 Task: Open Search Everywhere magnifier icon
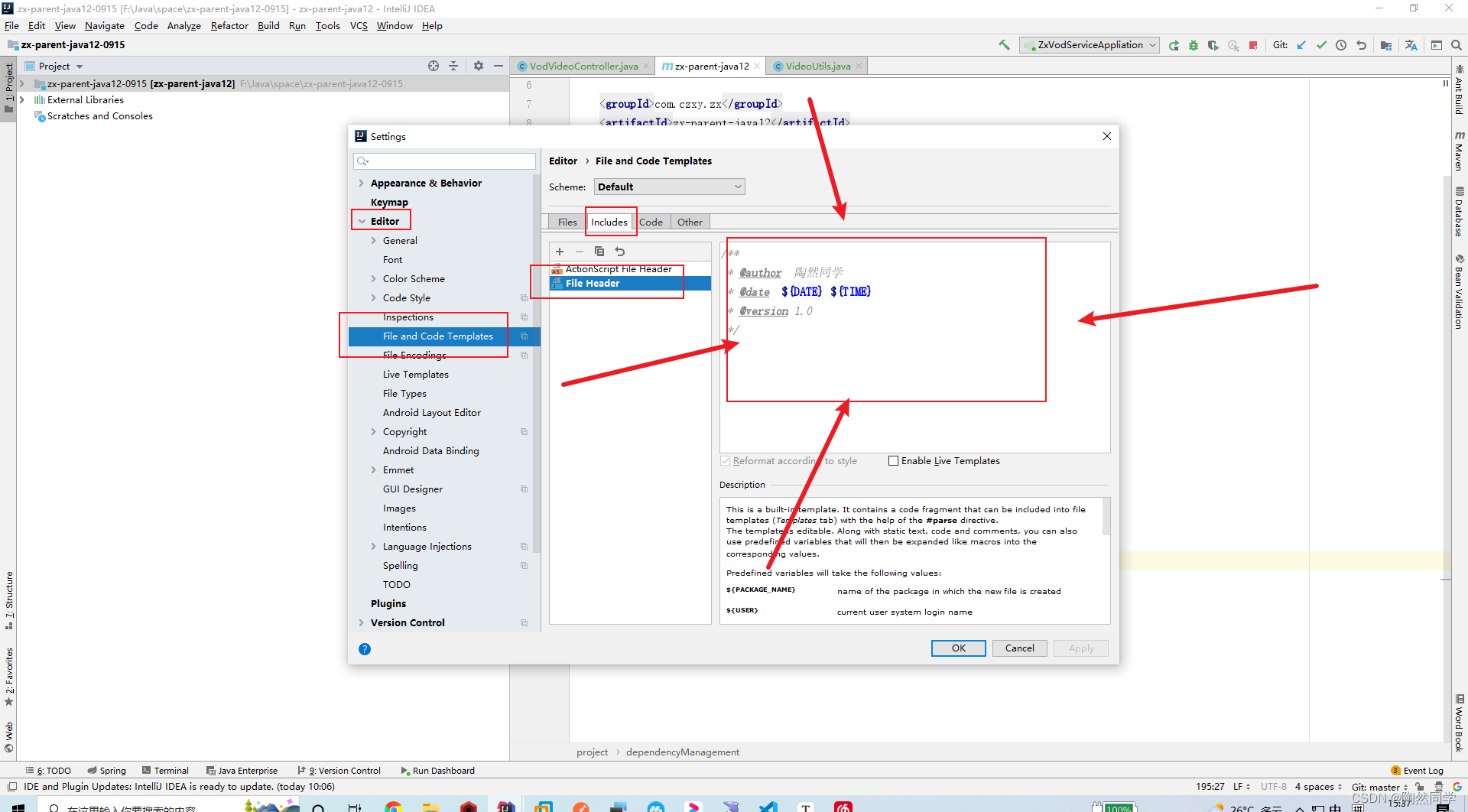click(x=1457, y=45)
